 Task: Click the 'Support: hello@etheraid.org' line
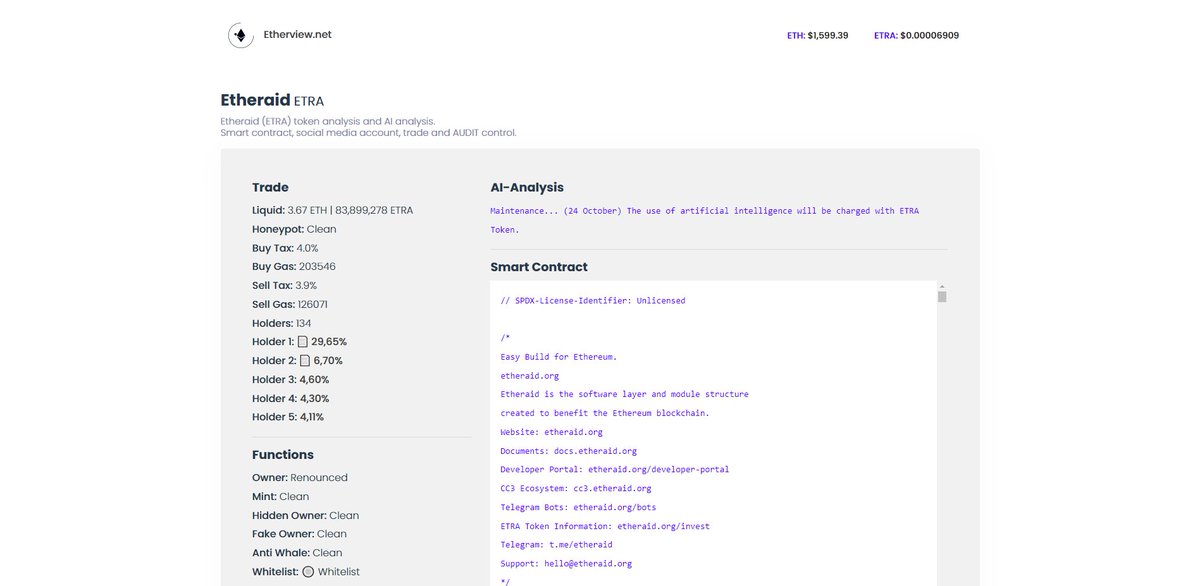(x=567, y=563)
